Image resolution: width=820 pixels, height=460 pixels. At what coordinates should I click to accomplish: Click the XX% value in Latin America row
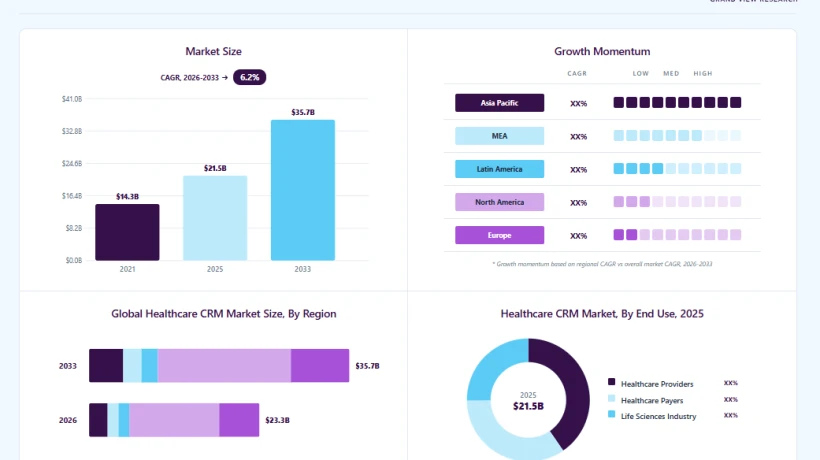click(578, 169)
